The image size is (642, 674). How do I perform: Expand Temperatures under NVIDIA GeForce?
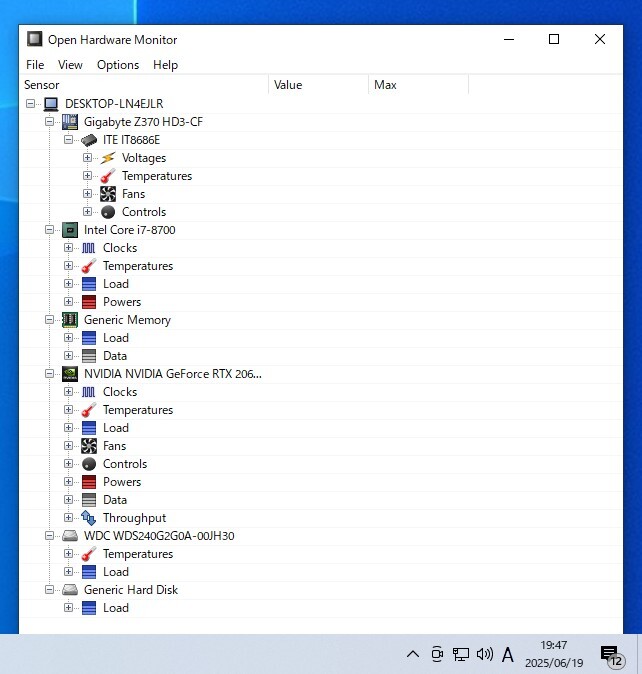pyautogui.click(x=68, y=410)
